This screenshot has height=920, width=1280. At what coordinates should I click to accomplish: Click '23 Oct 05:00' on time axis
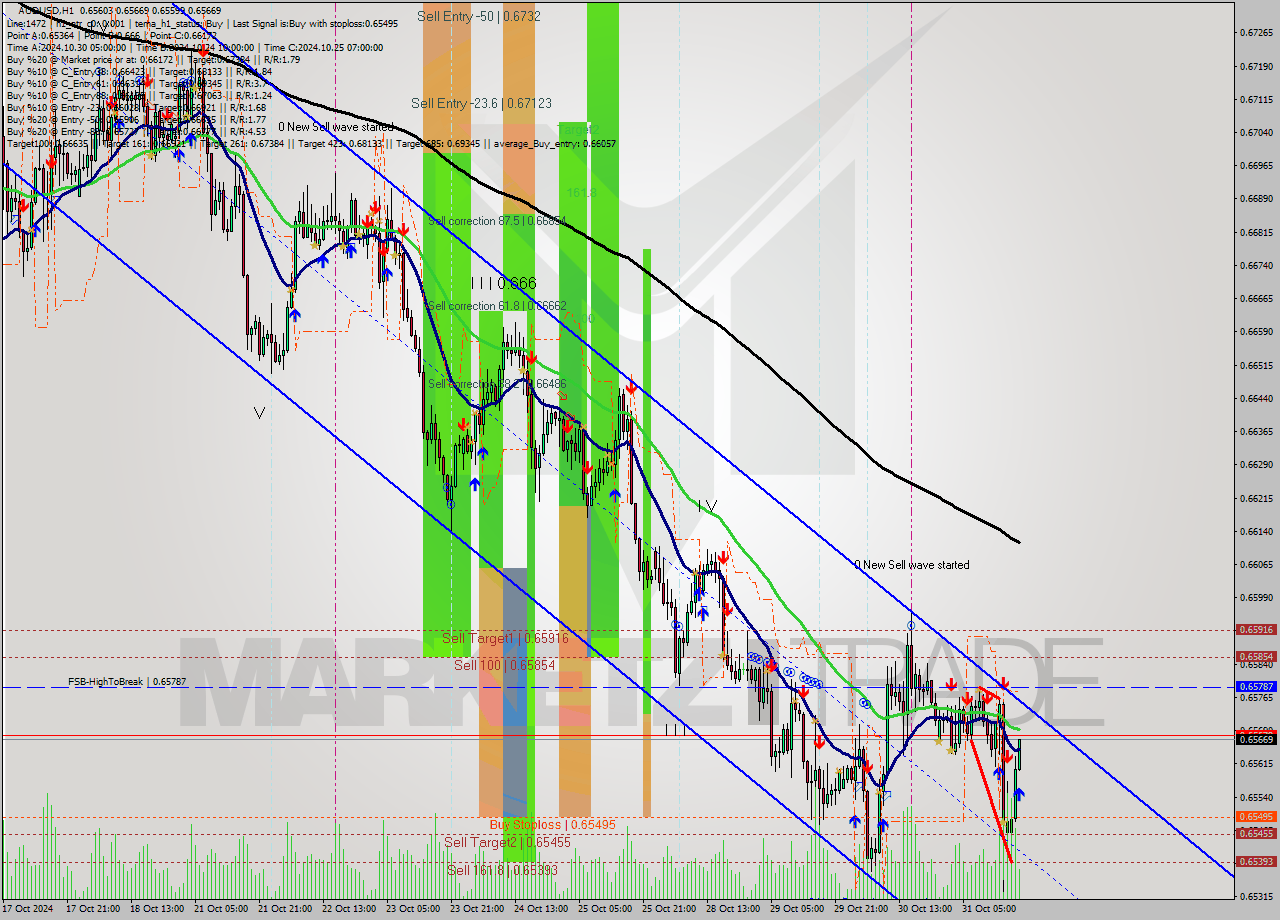(x=412, y=909)
